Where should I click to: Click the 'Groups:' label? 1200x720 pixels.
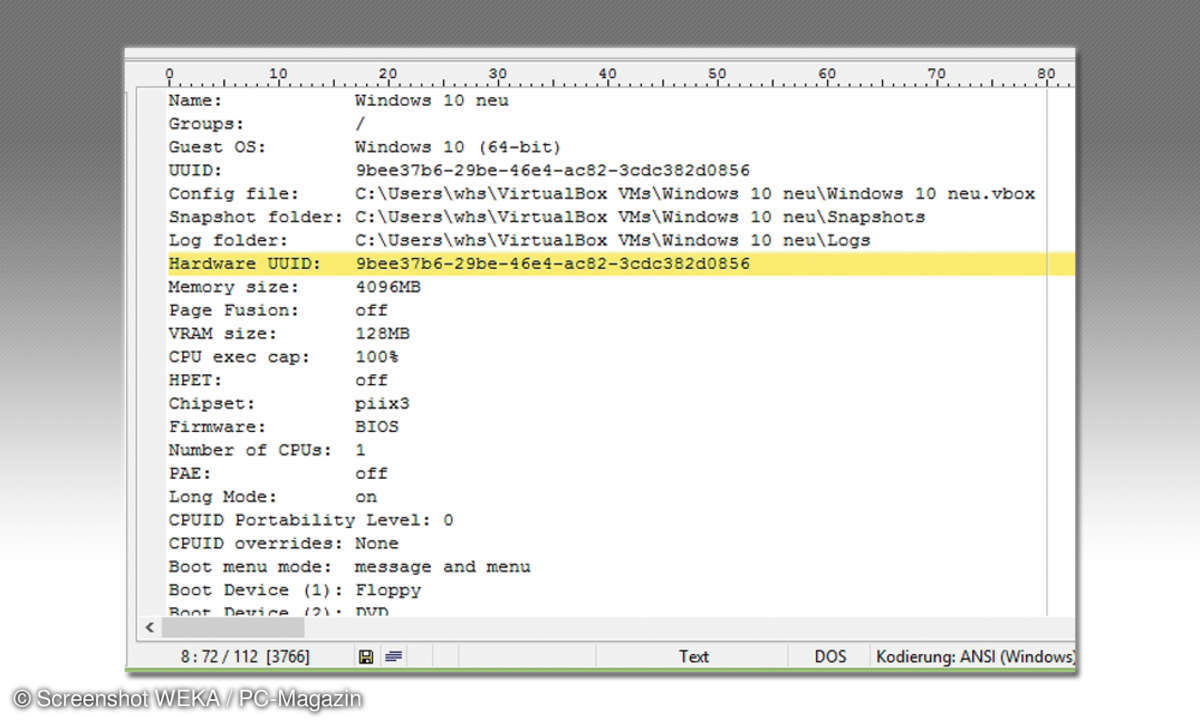point(206,124)
